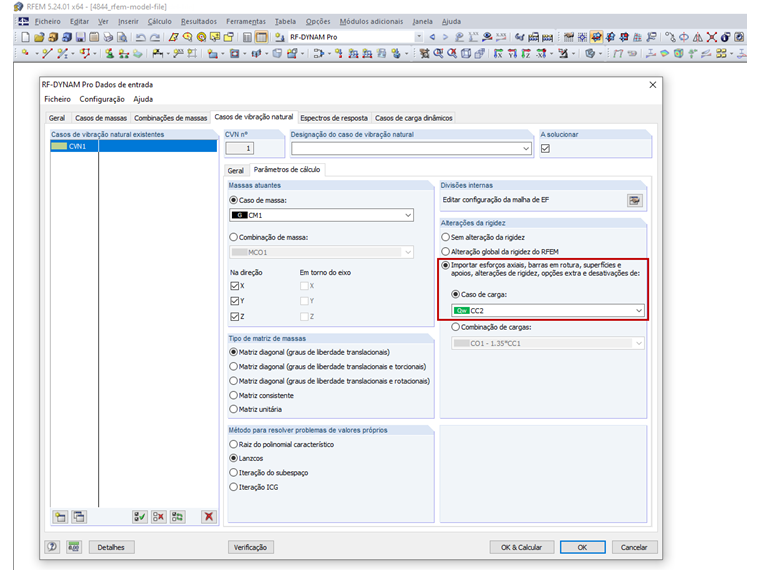
Task: Open the CO1 - 1.35*CC1 combination dropdown
Action: coord(639,343)
